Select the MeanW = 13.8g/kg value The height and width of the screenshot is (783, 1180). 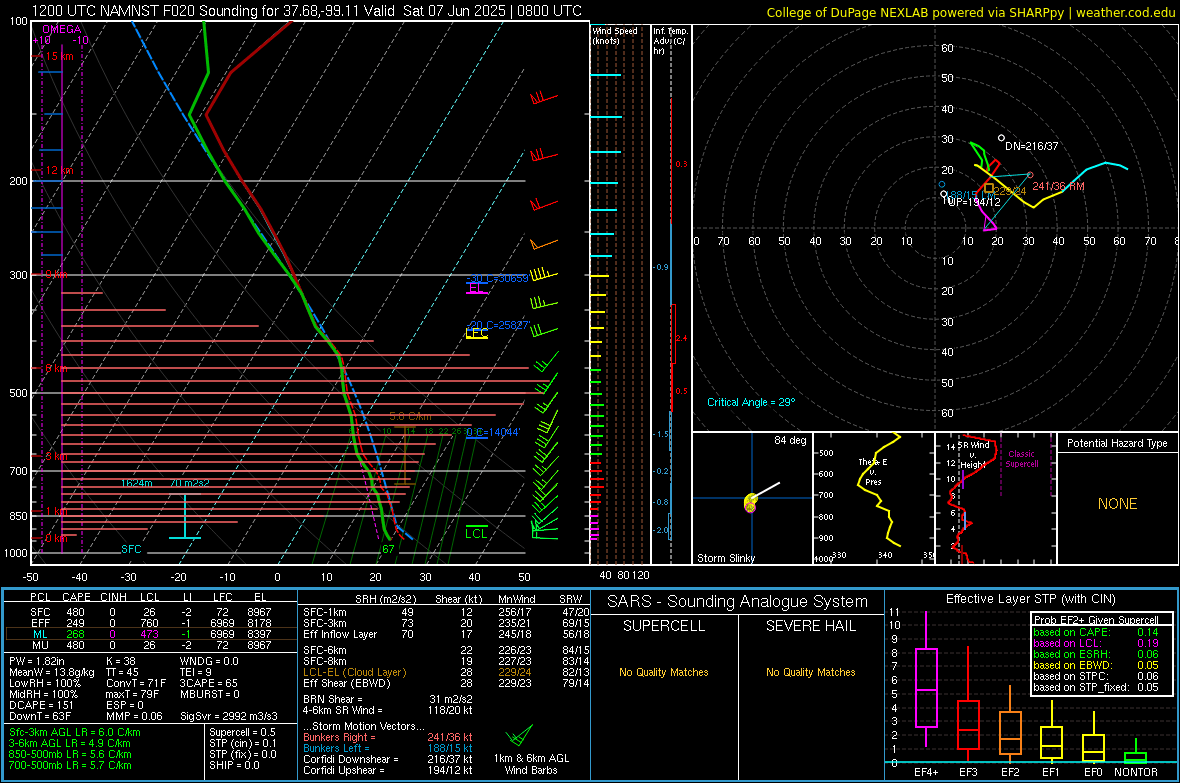tap(52, 672)
